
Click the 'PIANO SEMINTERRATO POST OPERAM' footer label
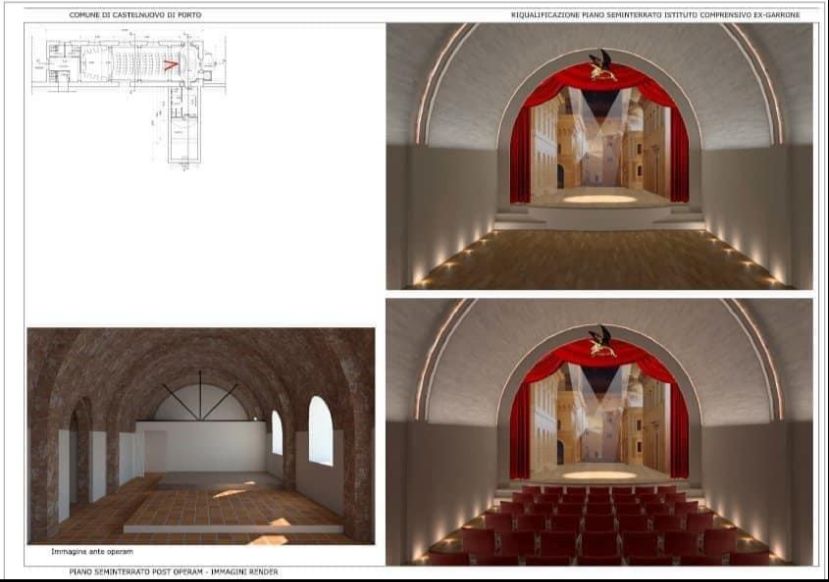click(173, 572)
